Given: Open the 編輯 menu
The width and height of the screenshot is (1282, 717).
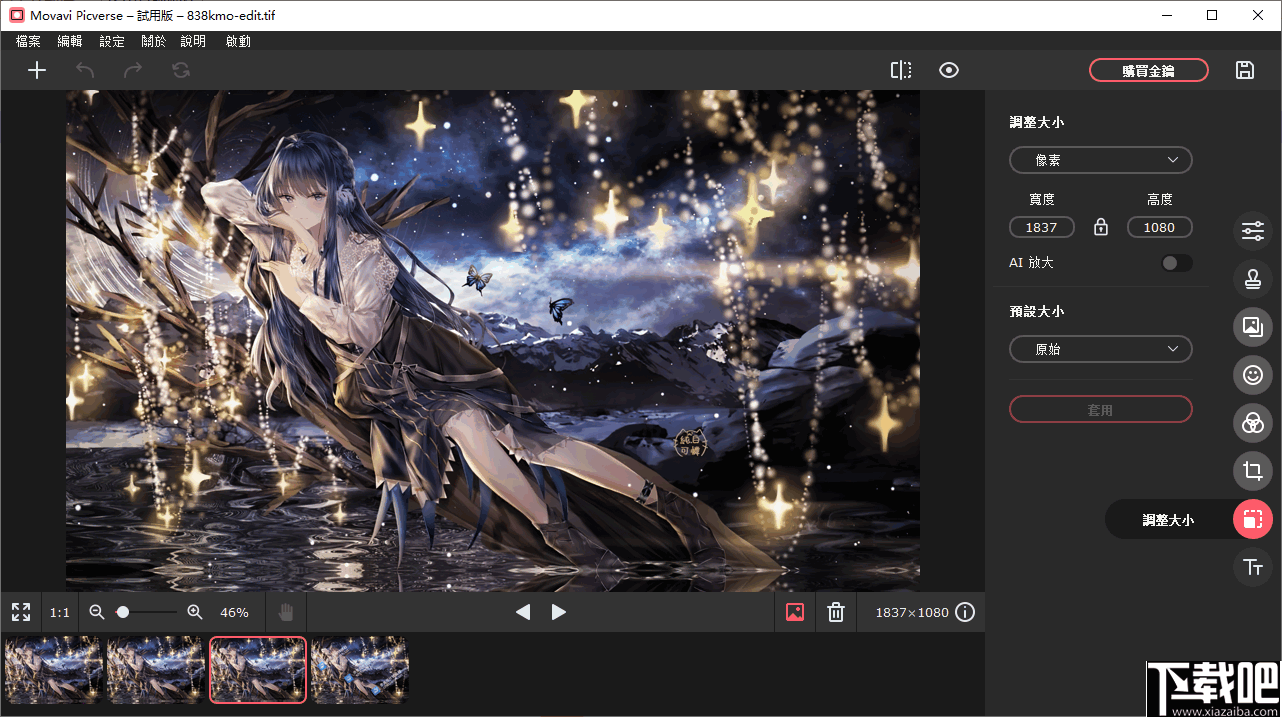Looking at the screenshot, I should coord(70,41).
